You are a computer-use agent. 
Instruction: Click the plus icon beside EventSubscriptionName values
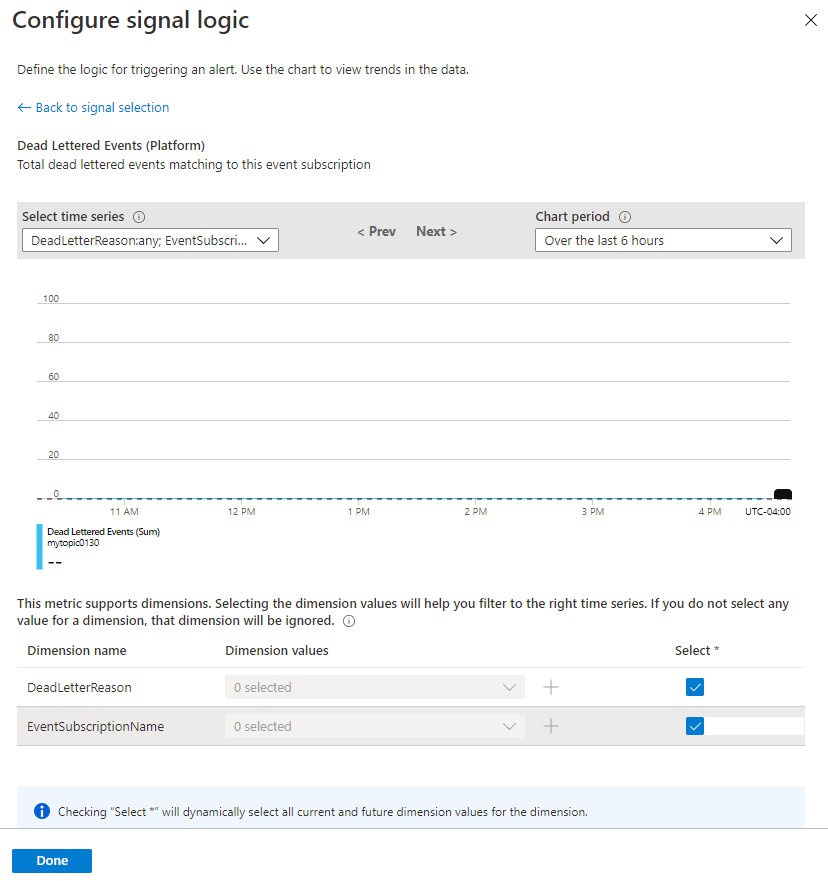click(550, 726)
